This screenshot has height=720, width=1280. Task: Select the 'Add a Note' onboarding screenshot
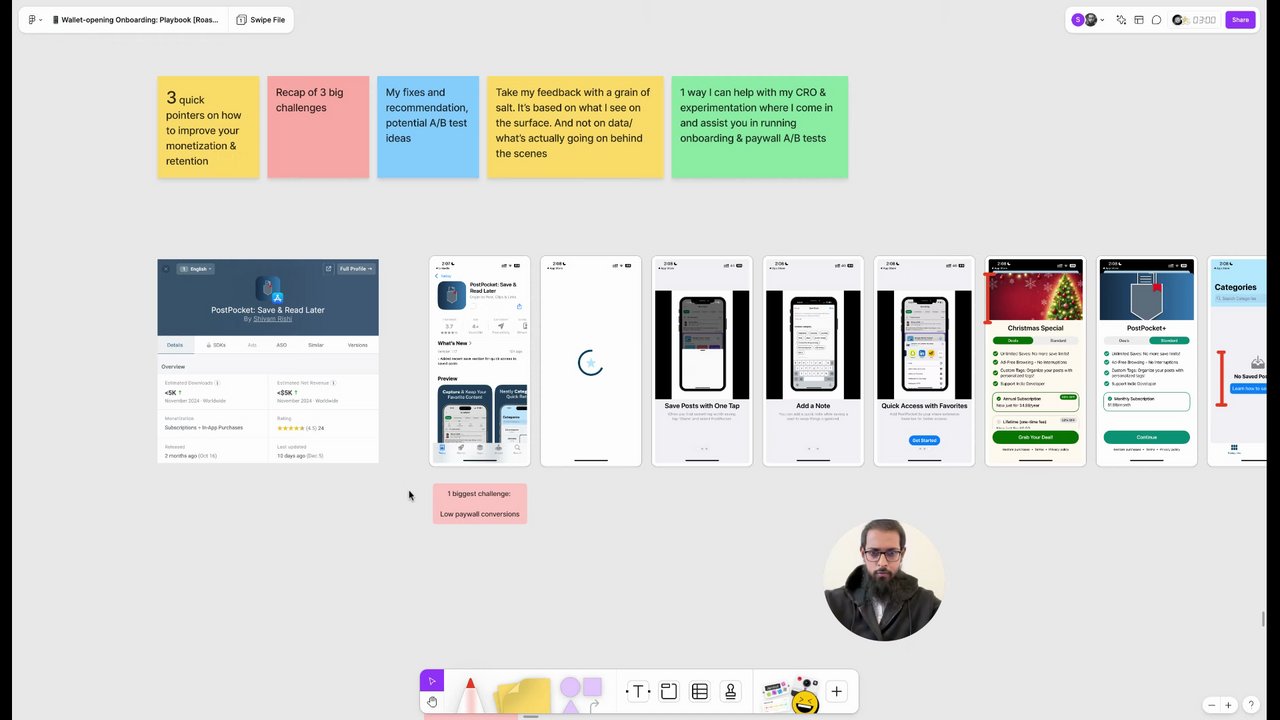[x=813, y=361]
